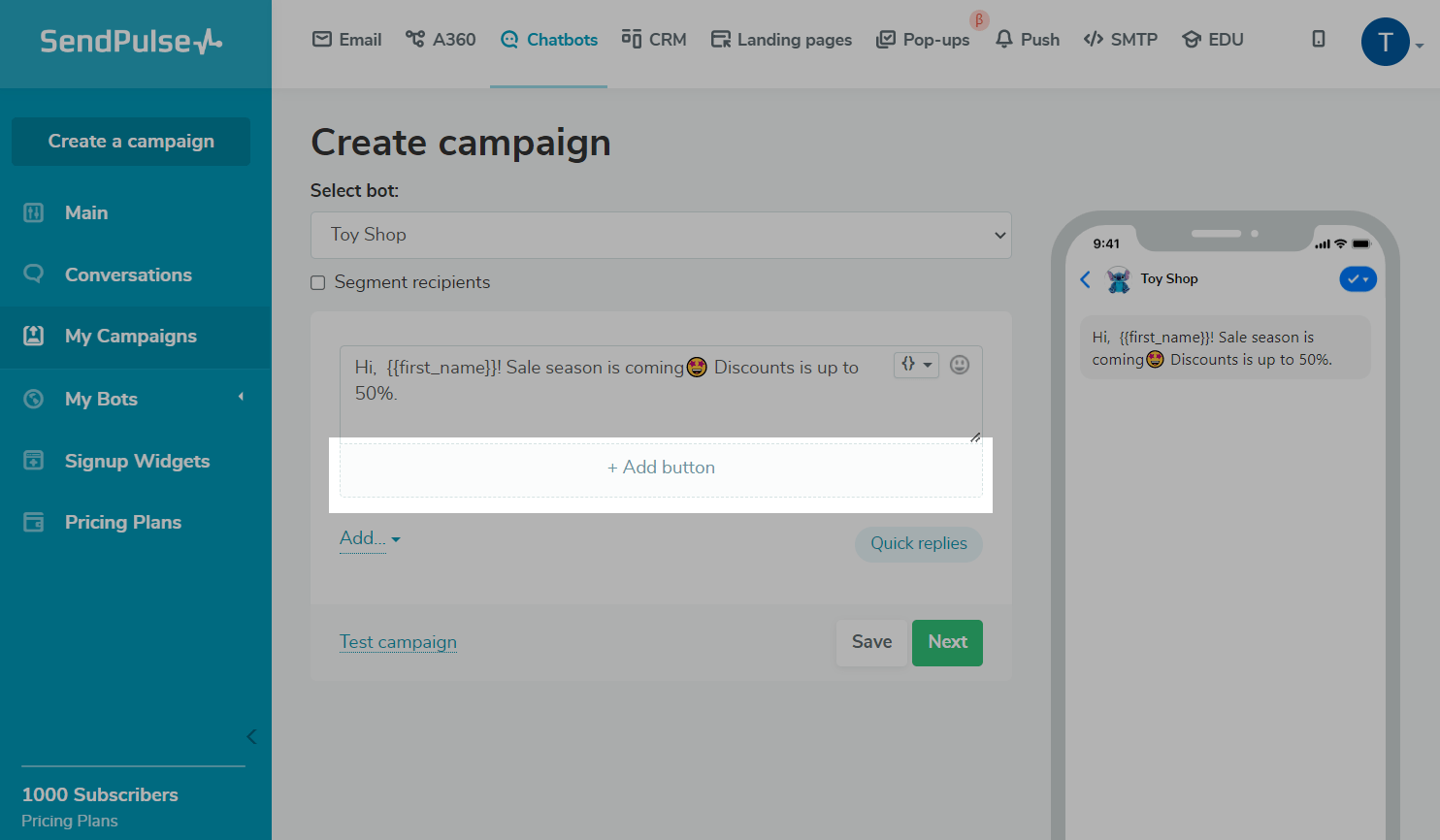Click the green Next button
This screenshot has height=840, width=1440.
[x=947, y=642]
